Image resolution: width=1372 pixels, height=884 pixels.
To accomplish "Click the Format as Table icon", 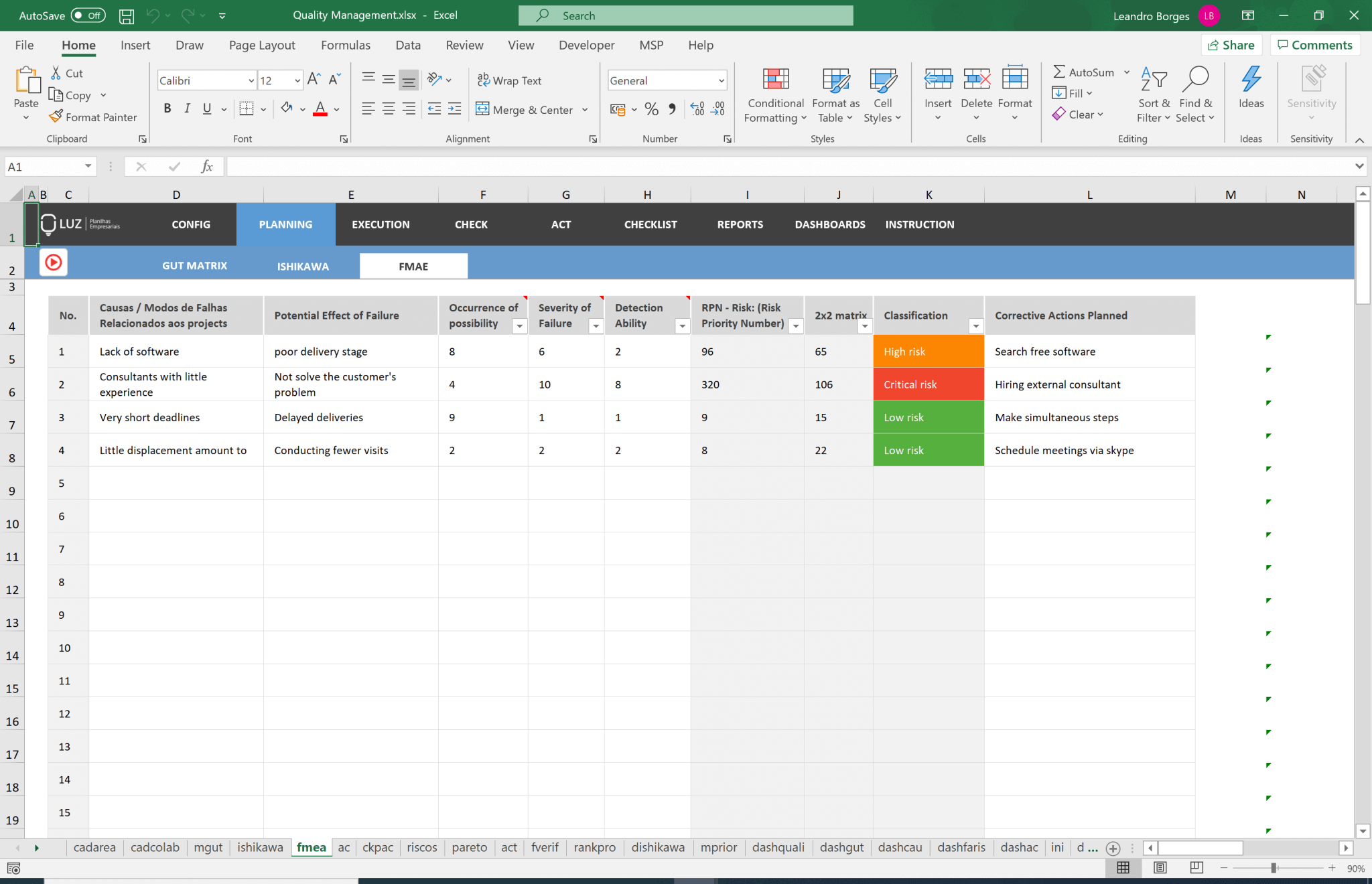I will [835, 80].
